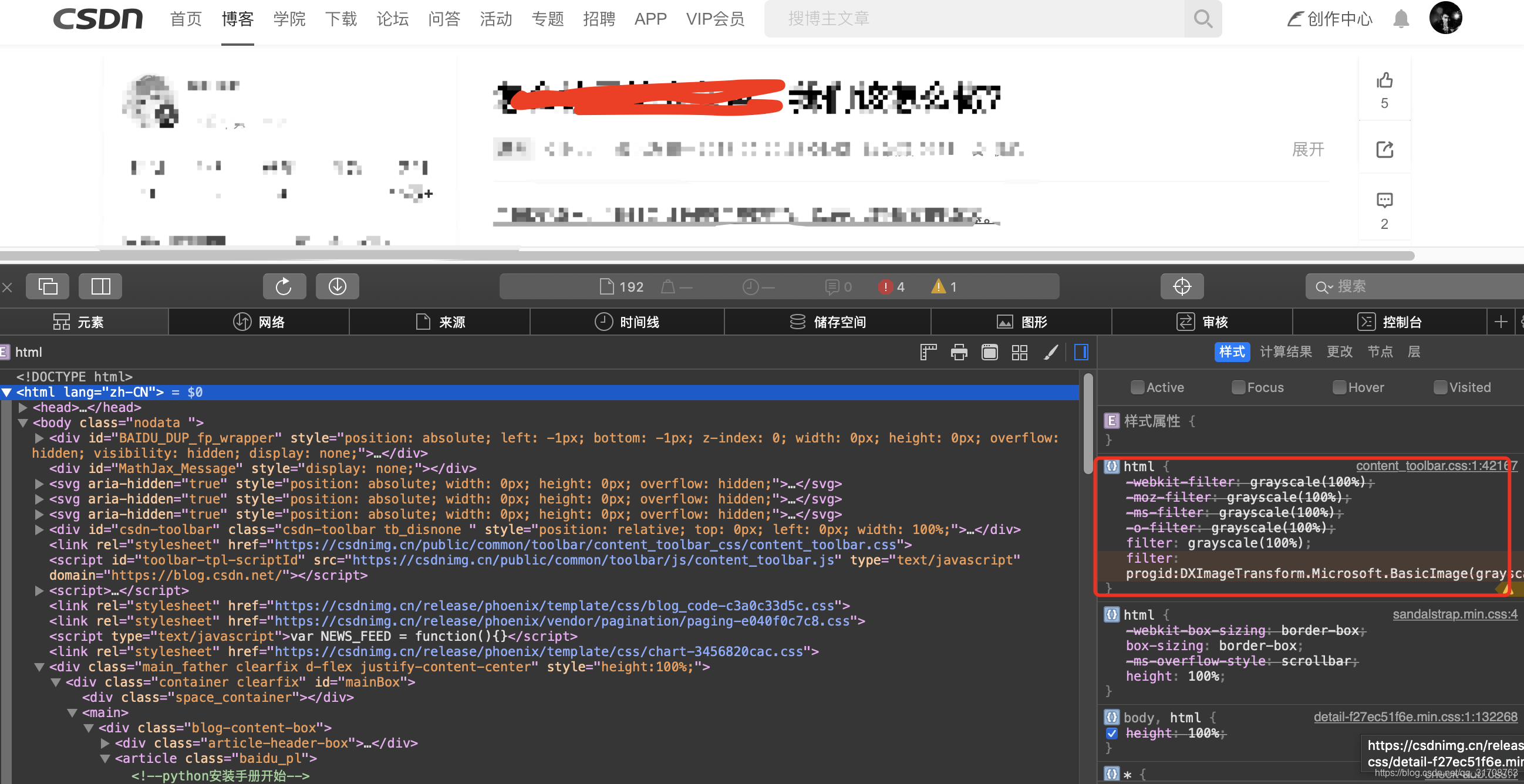Open the comments bubble icon

pyautogui.click(x=1384, y=201)
